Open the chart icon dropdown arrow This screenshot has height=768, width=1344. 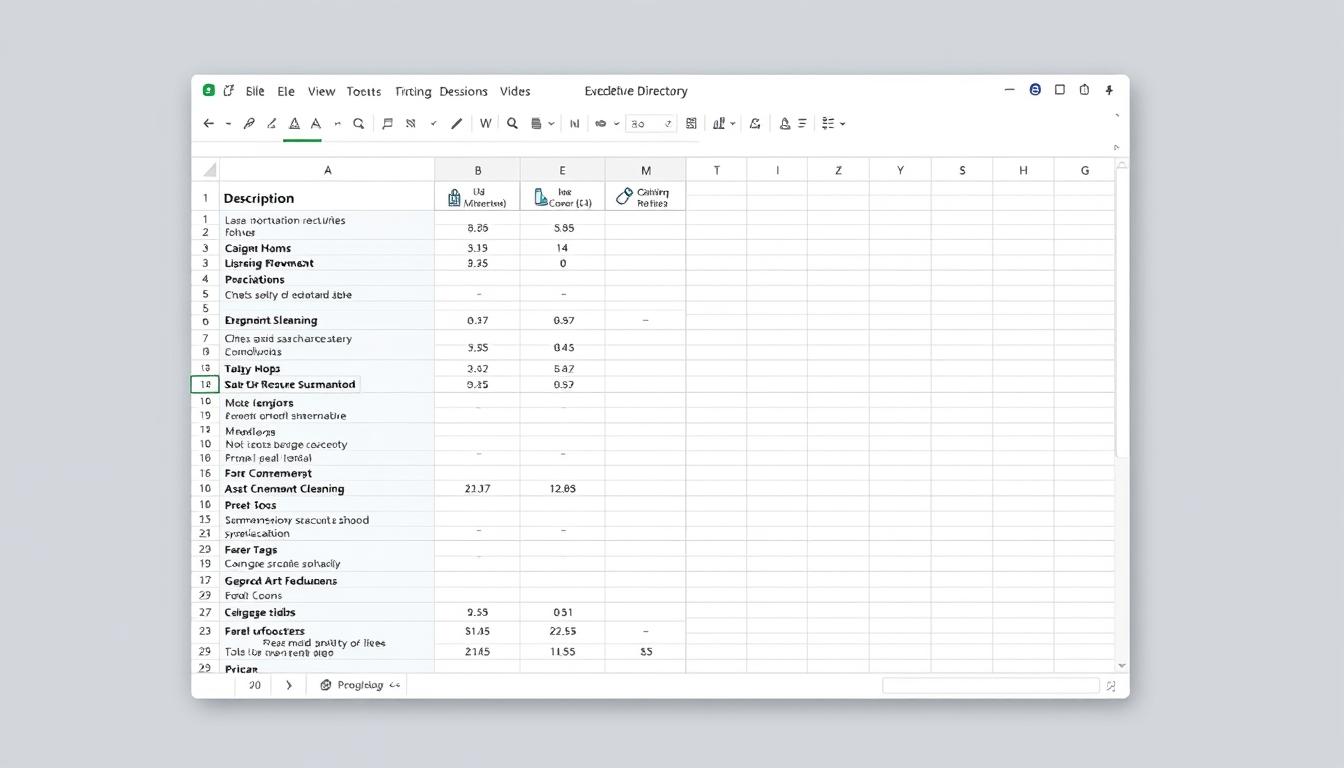click(733, 124)
